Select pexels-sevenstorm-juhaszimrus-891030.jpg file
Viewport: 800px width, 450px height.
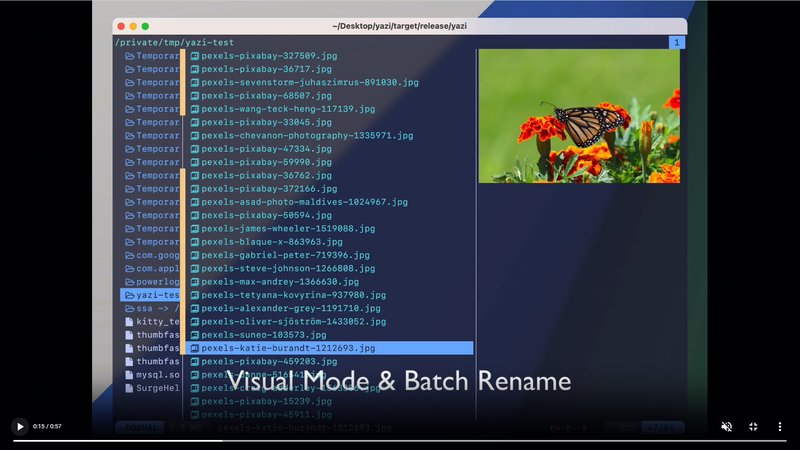click(x=309, y=82)
